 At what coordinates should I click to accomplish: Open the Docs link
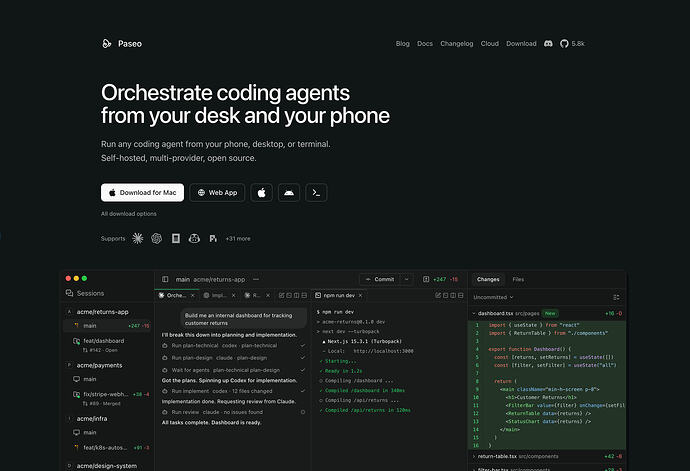click(x=425, y=44)
